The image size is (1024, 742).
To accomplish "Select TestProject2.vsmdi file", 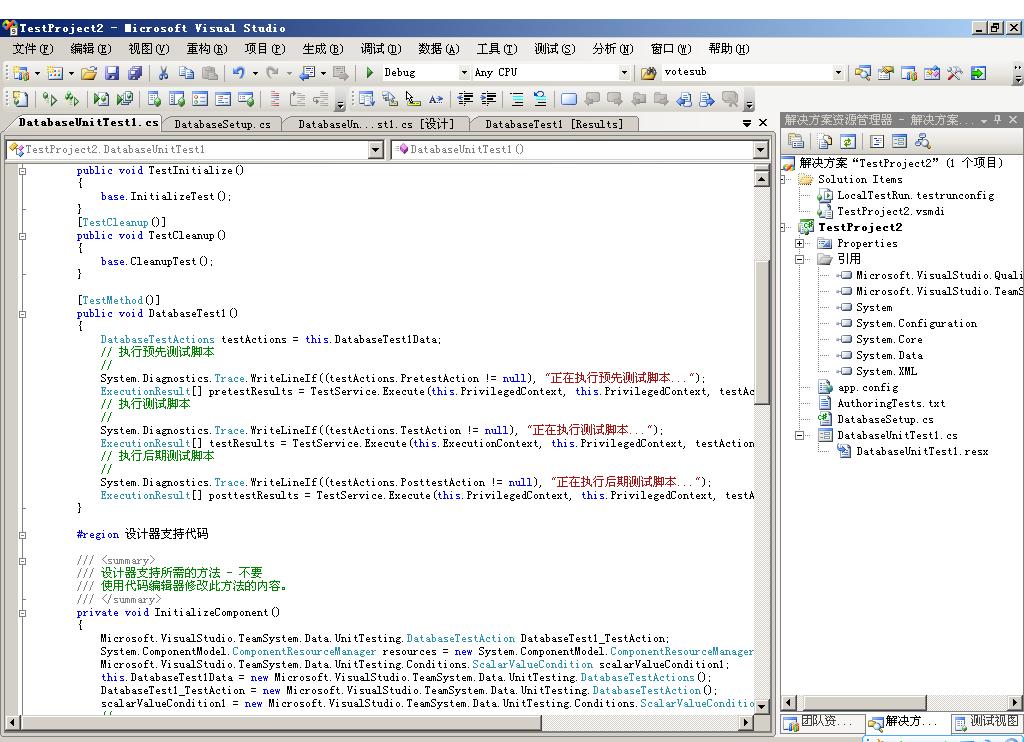I will [x=891, y=211].
